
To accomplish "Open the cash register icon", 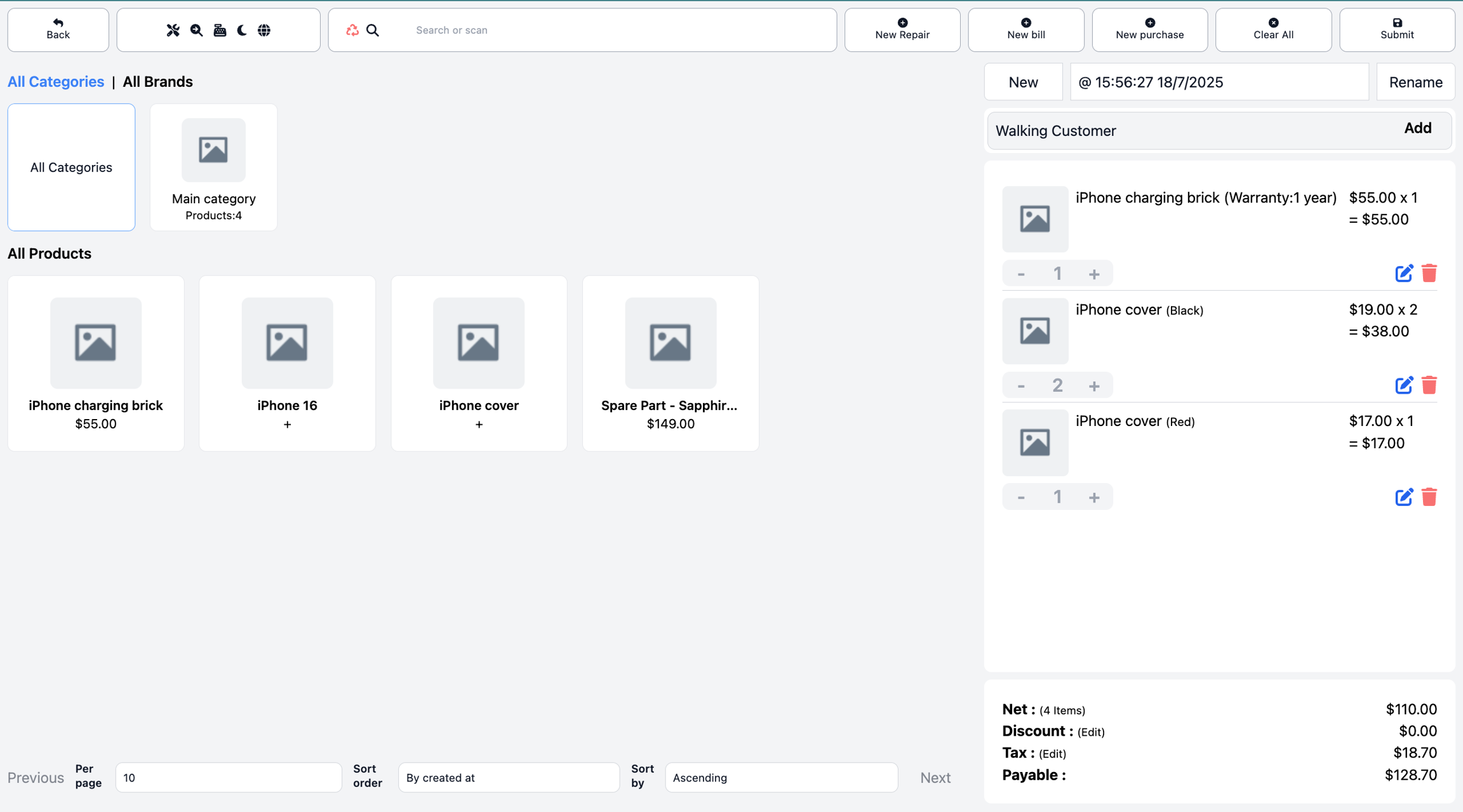I will click(x=220, y=30).
